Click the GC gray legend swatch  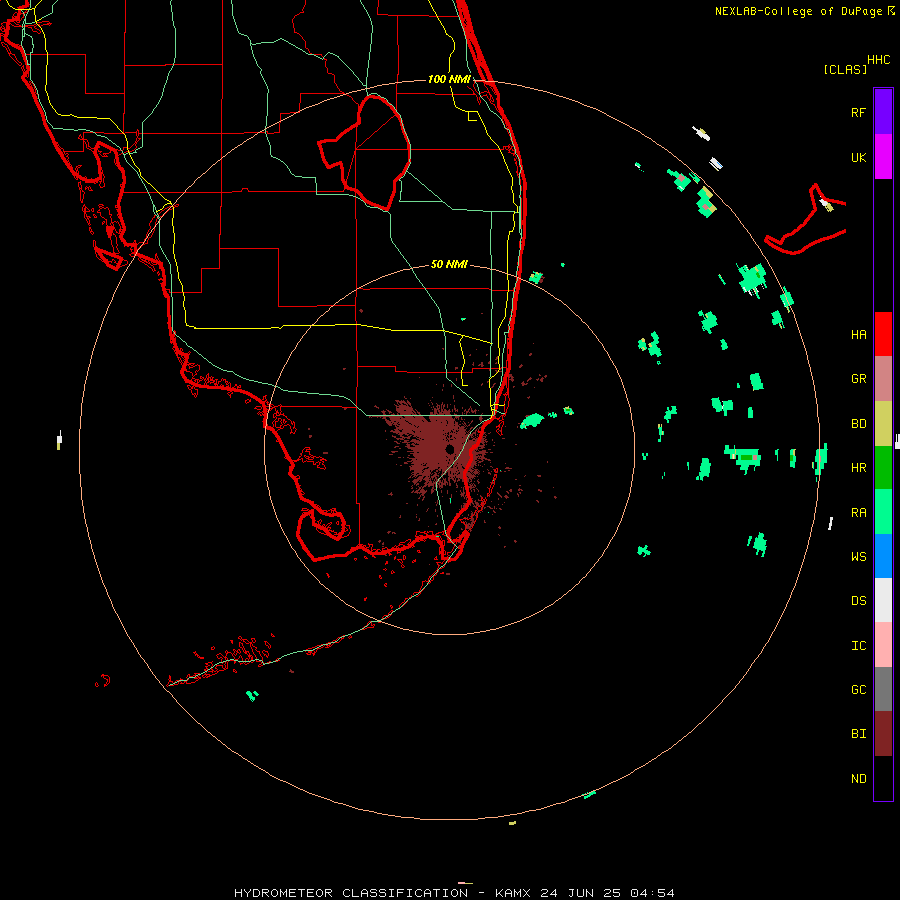[883, 689]
